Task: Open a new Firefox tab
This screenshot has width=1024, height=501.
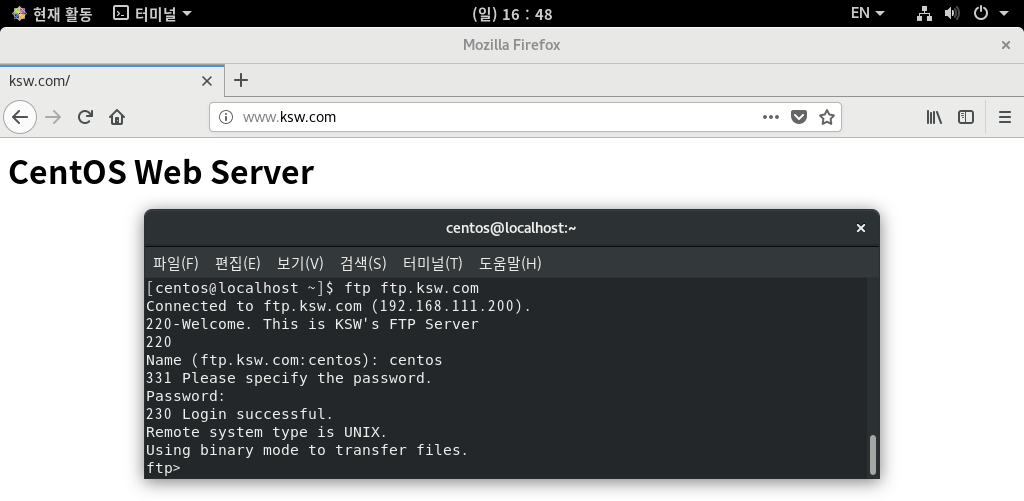Action: (241, 80)
